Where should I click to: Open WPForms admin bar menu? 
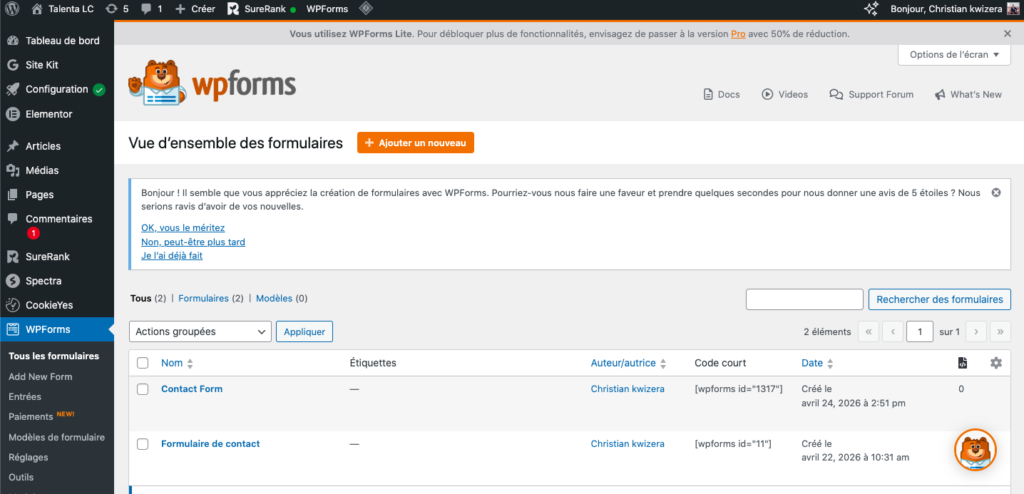pos(327,9)
